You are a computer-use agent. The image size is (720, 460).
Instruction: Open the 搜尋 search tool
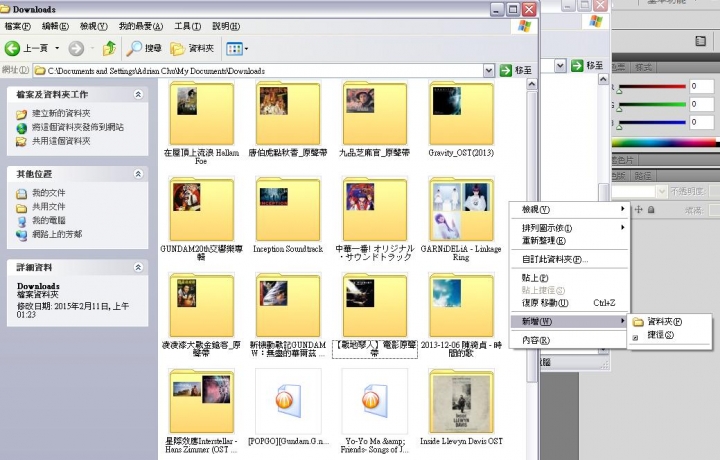pos(144,48)
